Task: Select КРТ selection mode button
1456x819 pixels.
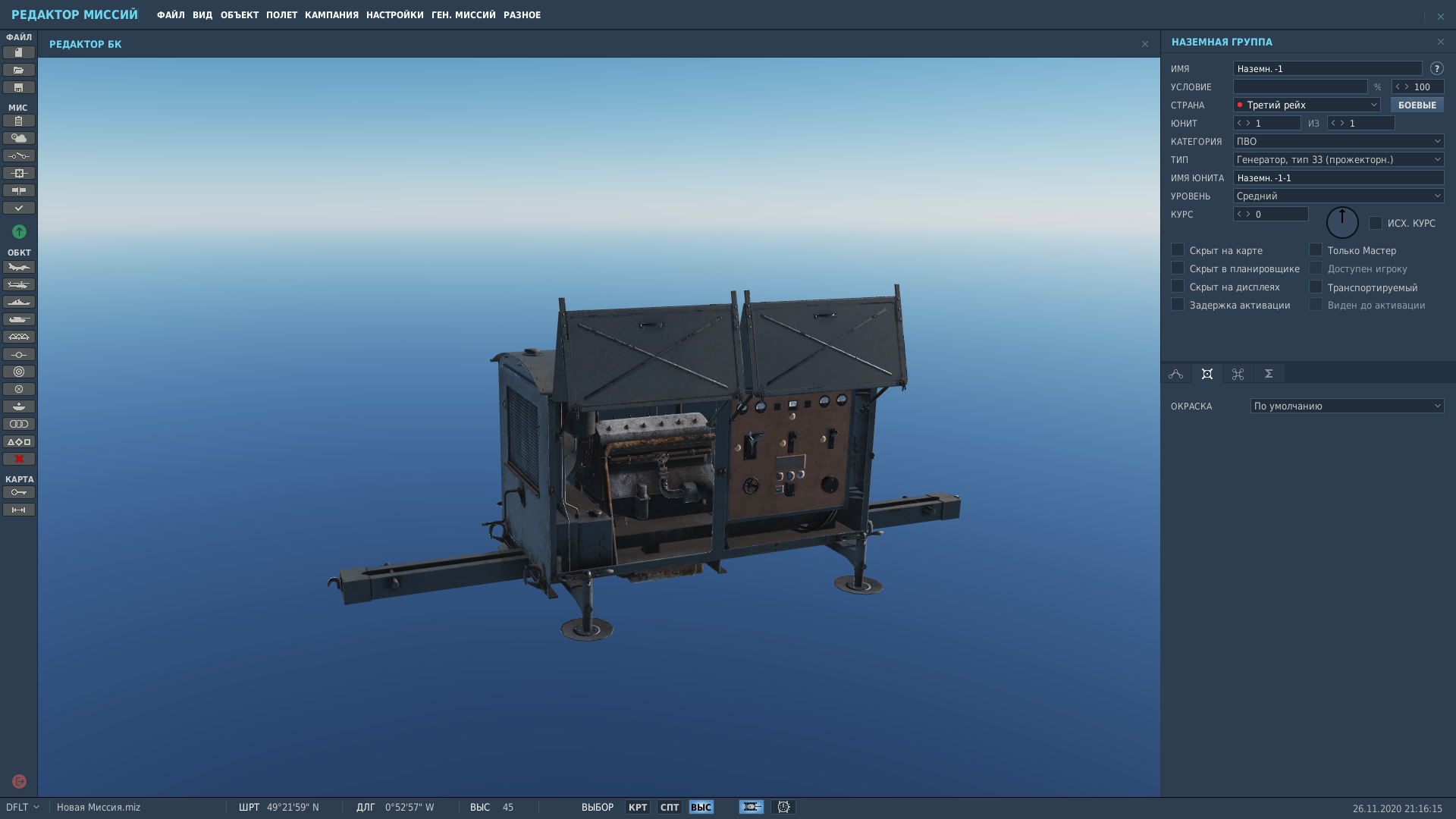Action: [638, 807]
